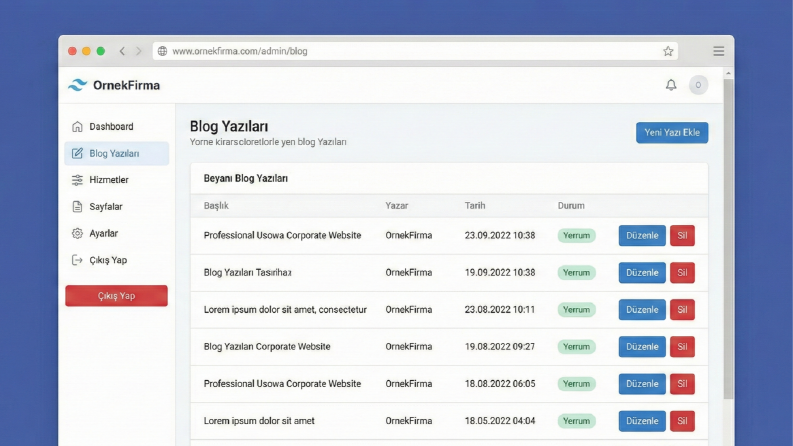Click the Çıkış Yap logout icon

pos(77,260)
